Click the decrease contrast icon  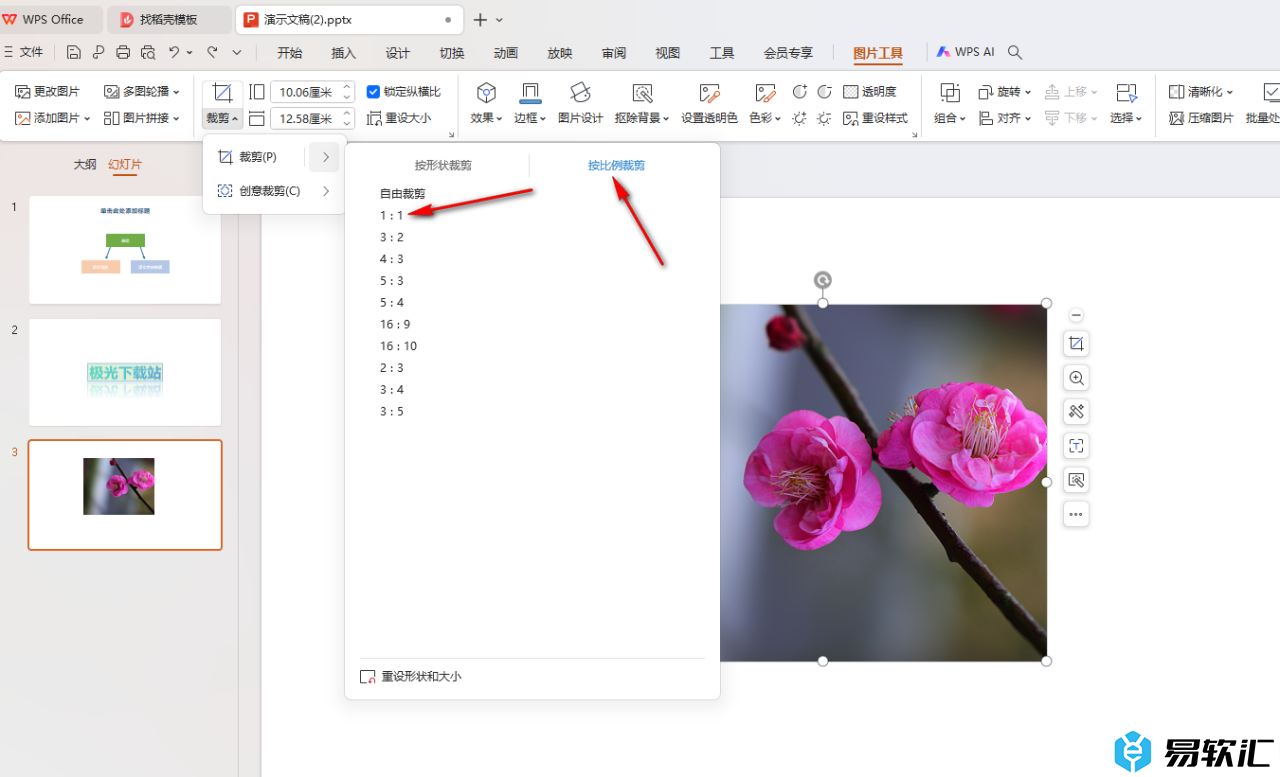(x=824, y=92)
